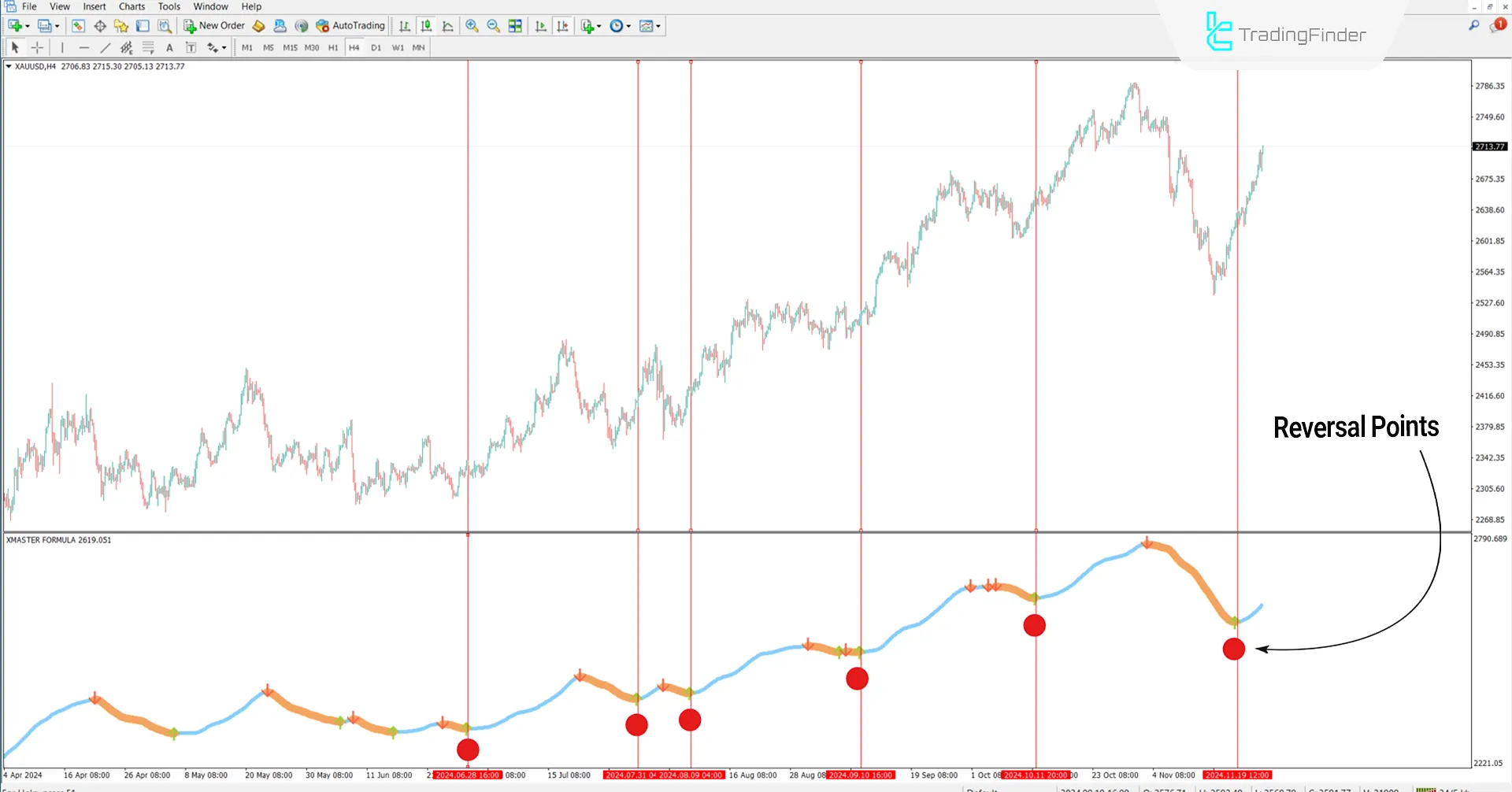
Task: Enable auto scroll to latest bars
Action: point(540,25)
